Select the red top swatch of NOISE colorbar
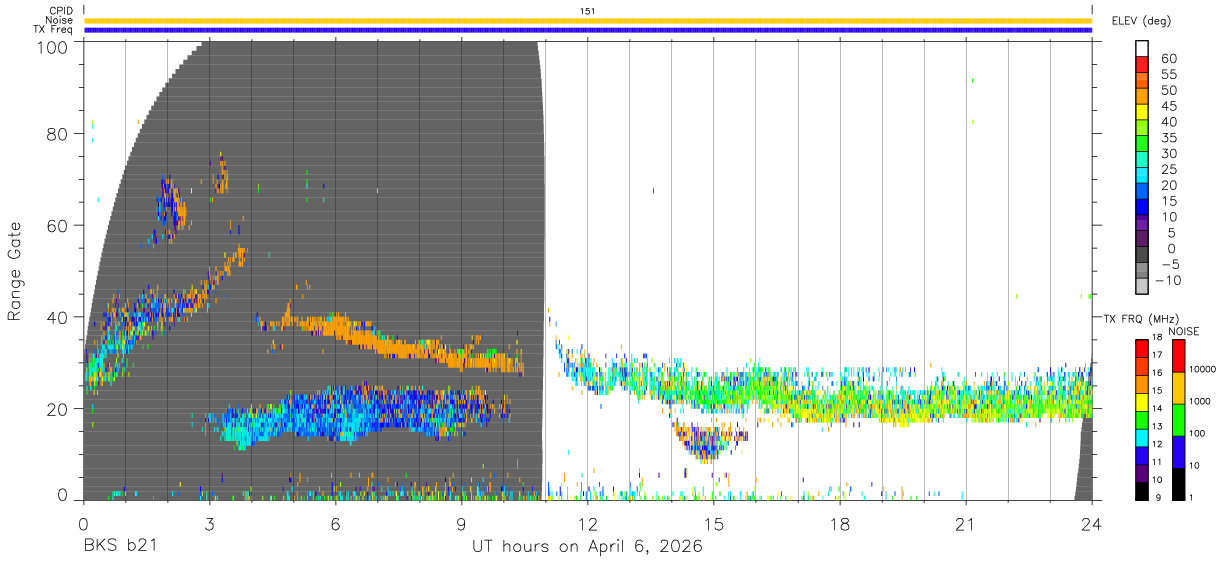Viewport: 1228px width, 567px height. 1178,356
